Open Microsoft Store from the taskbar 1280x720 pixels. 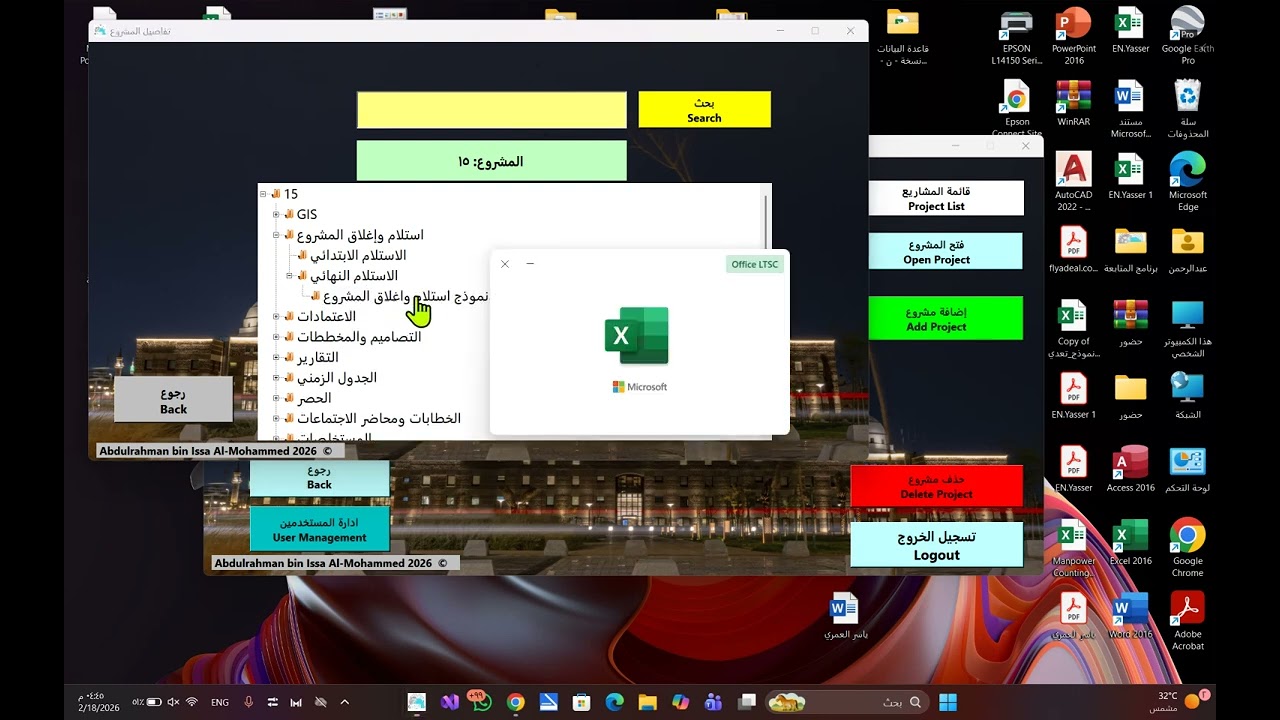[581, 702]
